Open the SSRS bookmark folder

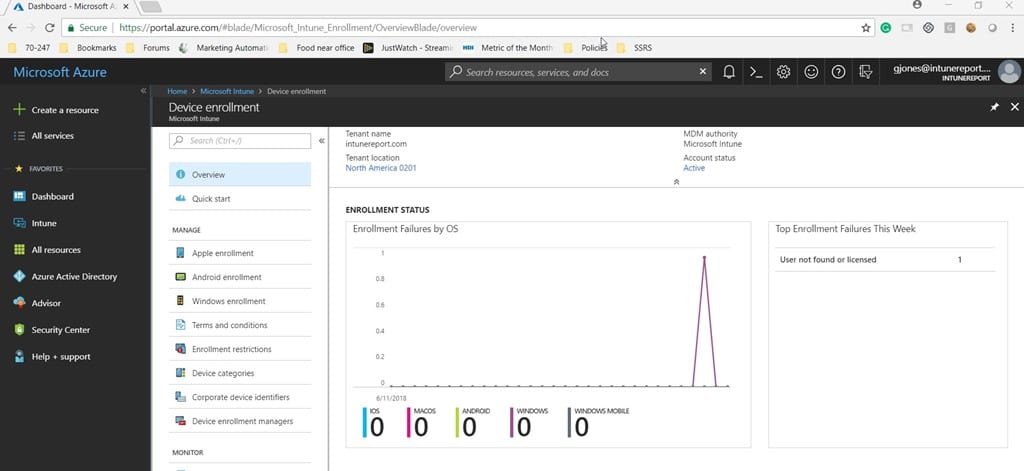(x=635, y=48)
